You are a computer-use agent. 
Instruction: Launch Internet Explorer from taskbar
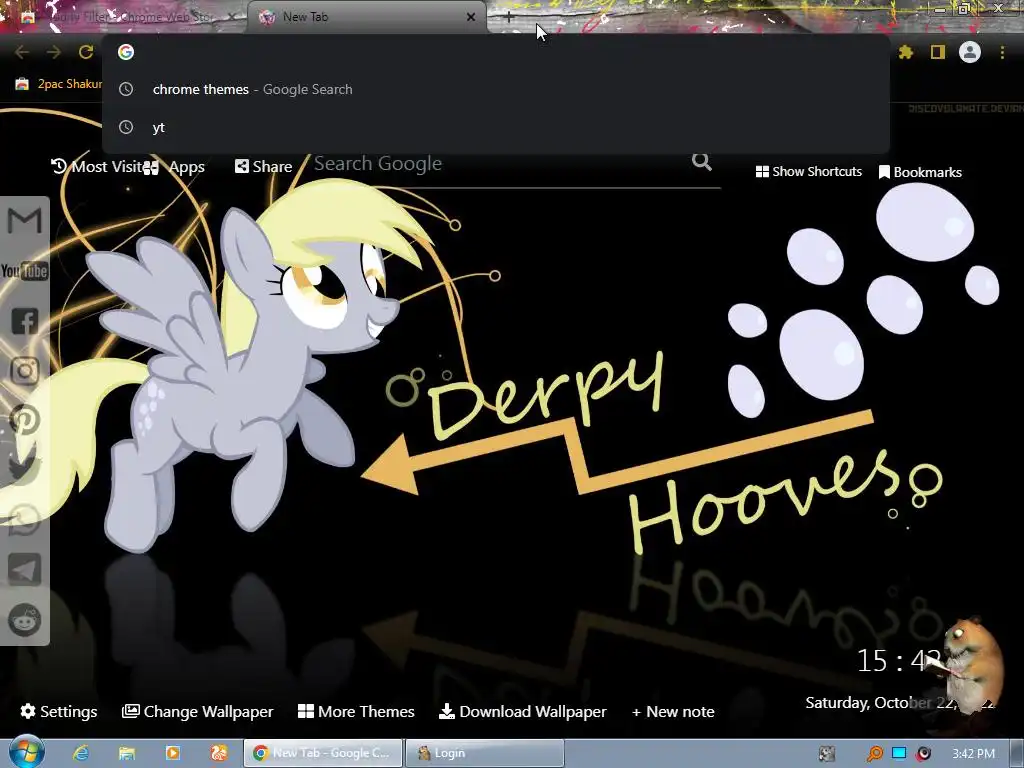(81, 753)
